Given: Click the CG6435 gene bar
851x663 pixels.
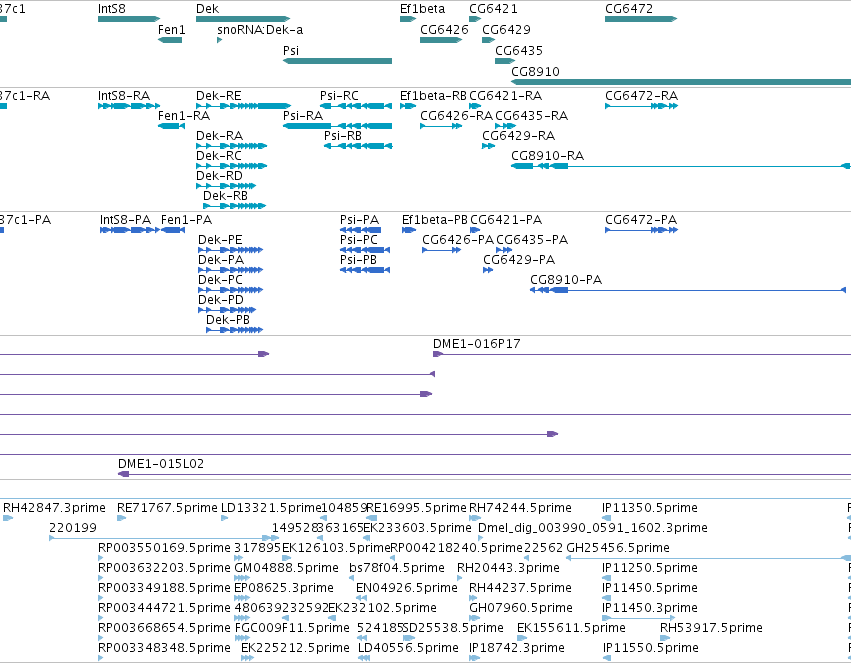Looking at the screenshot, I should 505,61.
